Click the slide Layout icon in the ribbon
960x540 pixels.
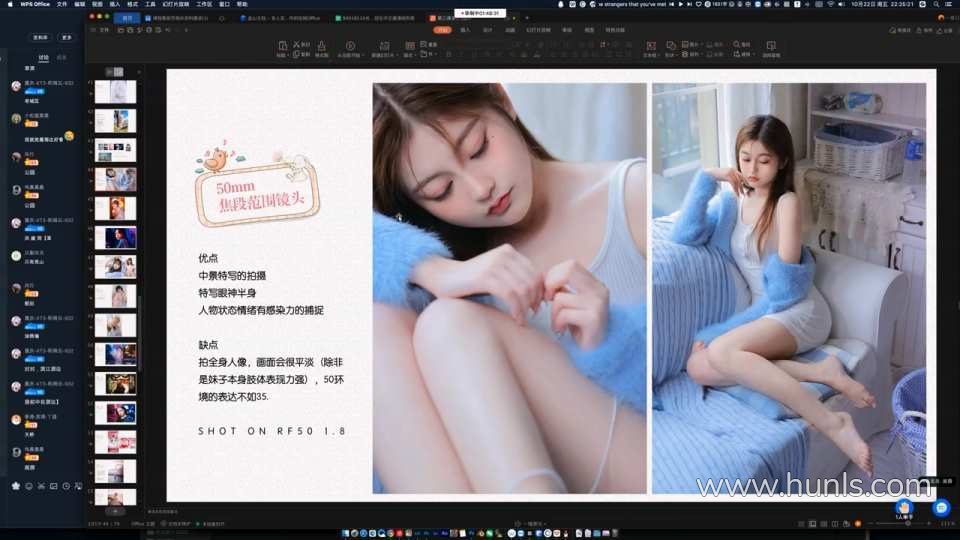click(410, 45)
